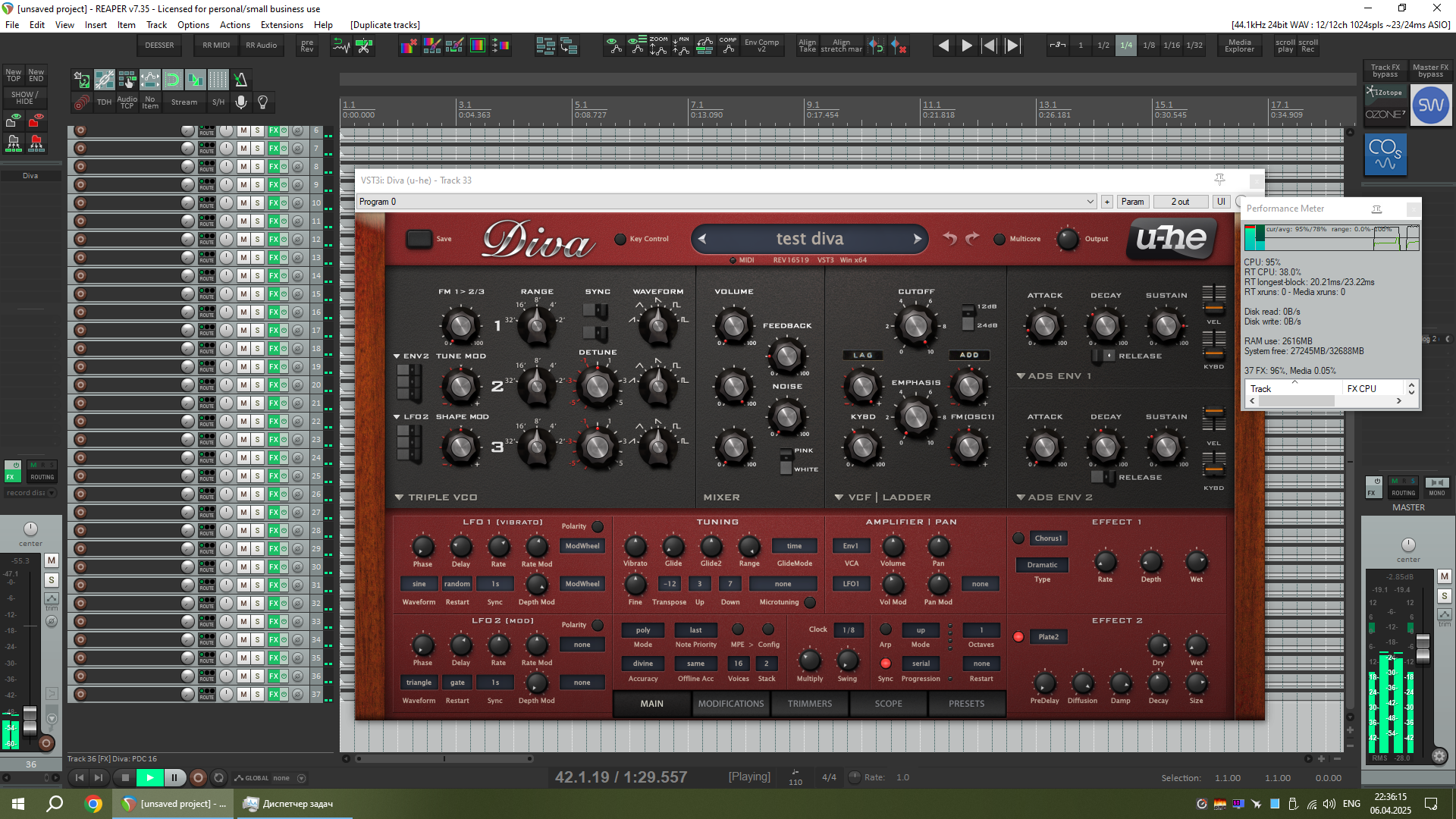Image resolution: width=1456 pixels, height=819 pixels.
Task: Enable the Key Control toggle
Action: point(620,239)
